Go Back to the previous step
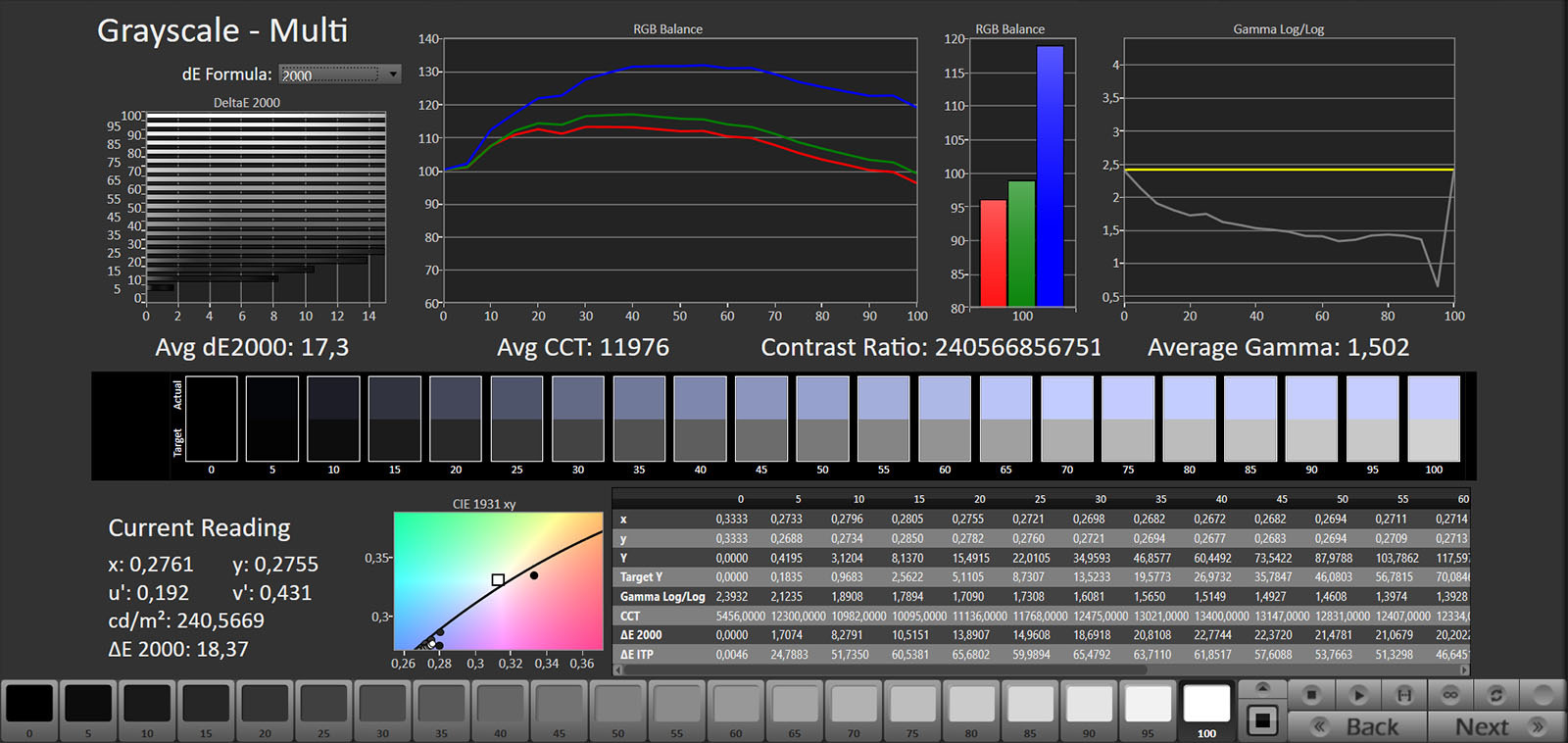 (x=1357, y=726)
